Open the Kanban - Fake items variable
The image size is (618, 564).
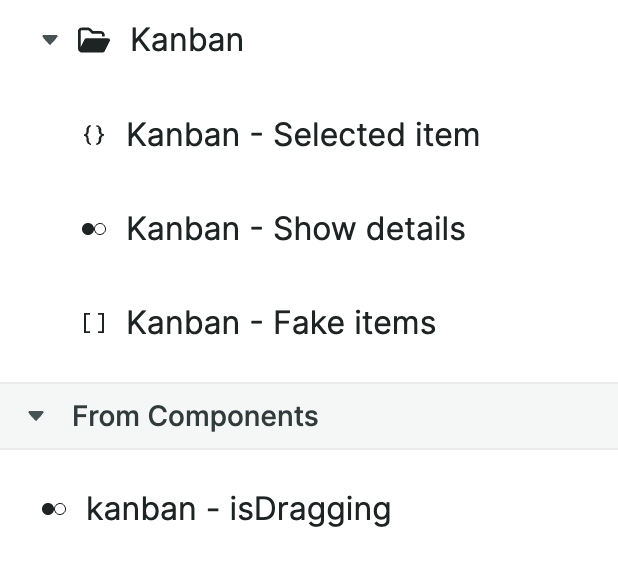280,323
